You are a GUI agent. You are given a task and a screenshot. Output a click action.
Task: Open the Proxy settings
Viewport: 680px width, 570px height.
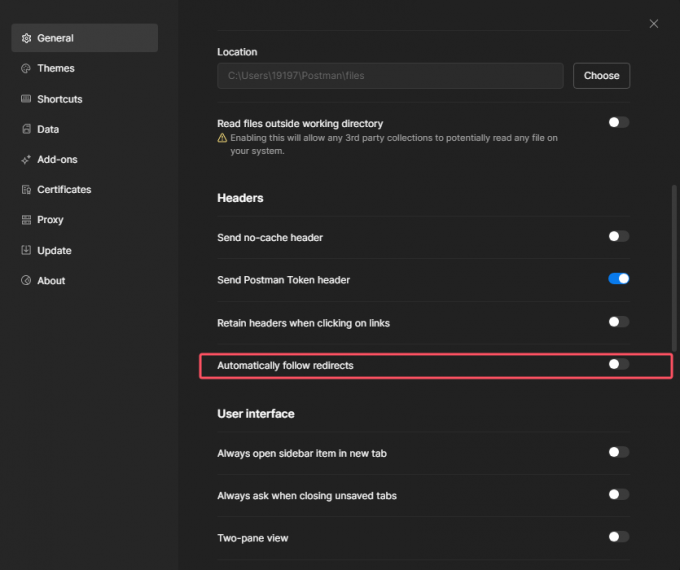click(x=85, y=220)
